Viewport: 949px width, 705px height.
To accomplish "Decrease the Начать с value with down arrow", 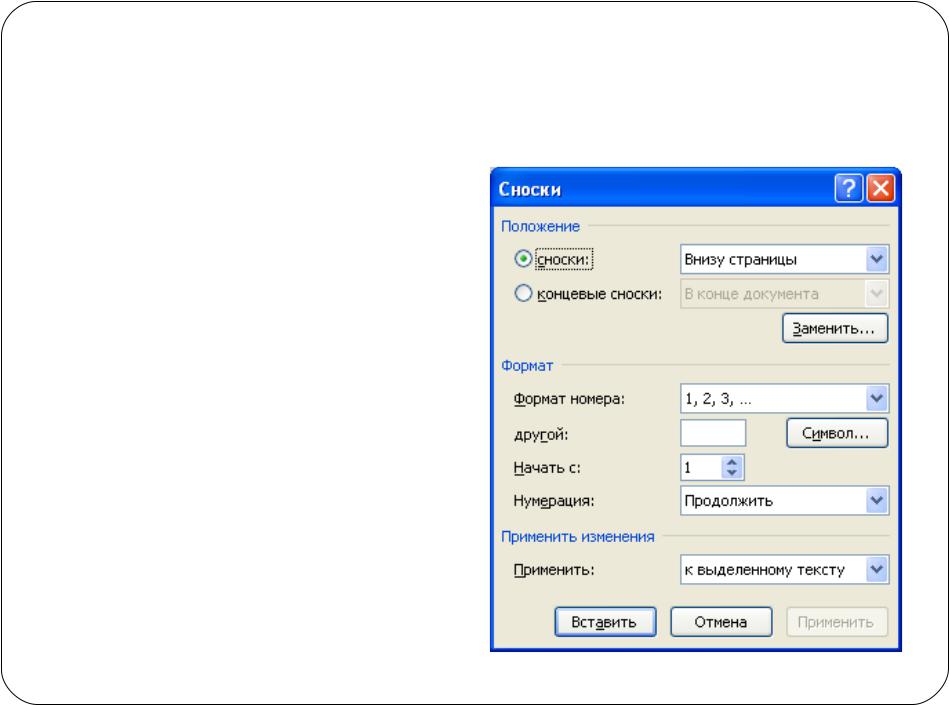I will pos(732,473).
